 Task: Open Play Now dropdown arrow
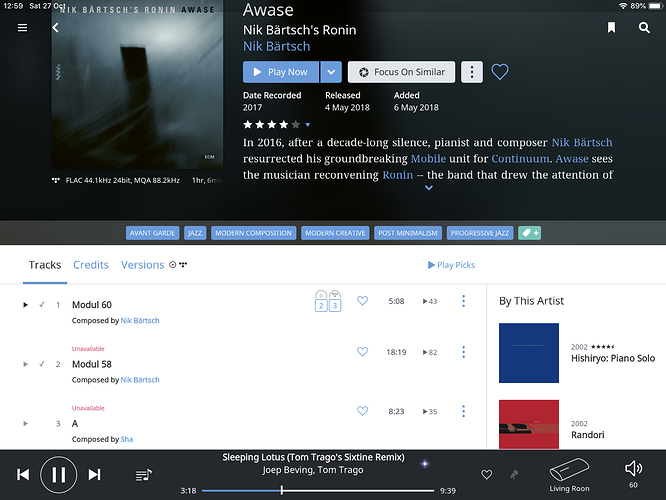(x=331, y=72)
